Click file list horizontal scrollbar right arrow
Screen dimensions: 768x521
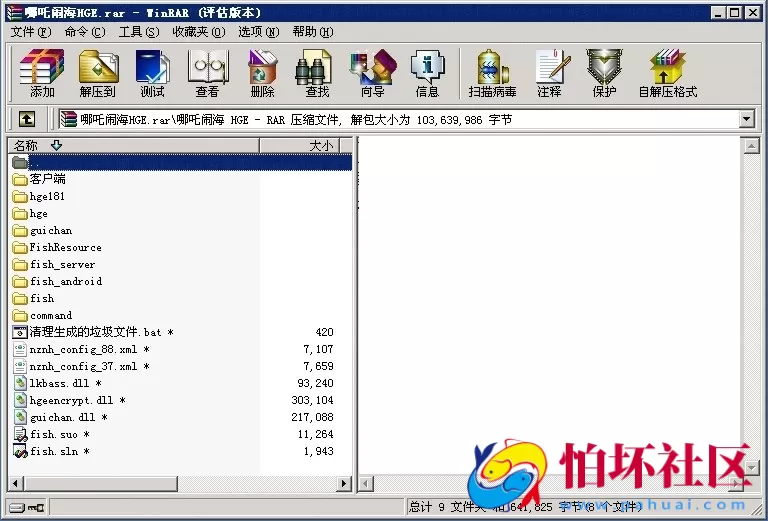[344, 484]
